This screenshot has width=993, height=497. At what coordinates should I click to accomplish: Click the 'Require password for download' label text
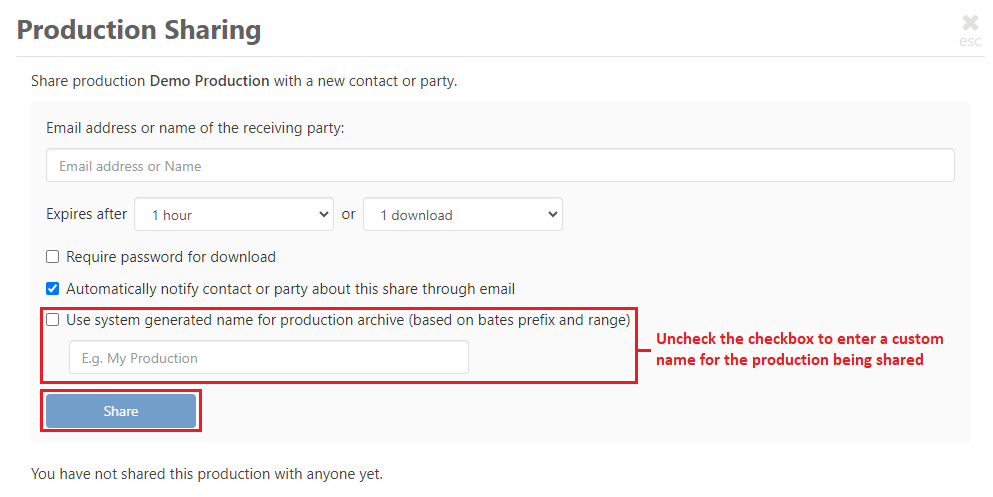(x=171, y=257)
